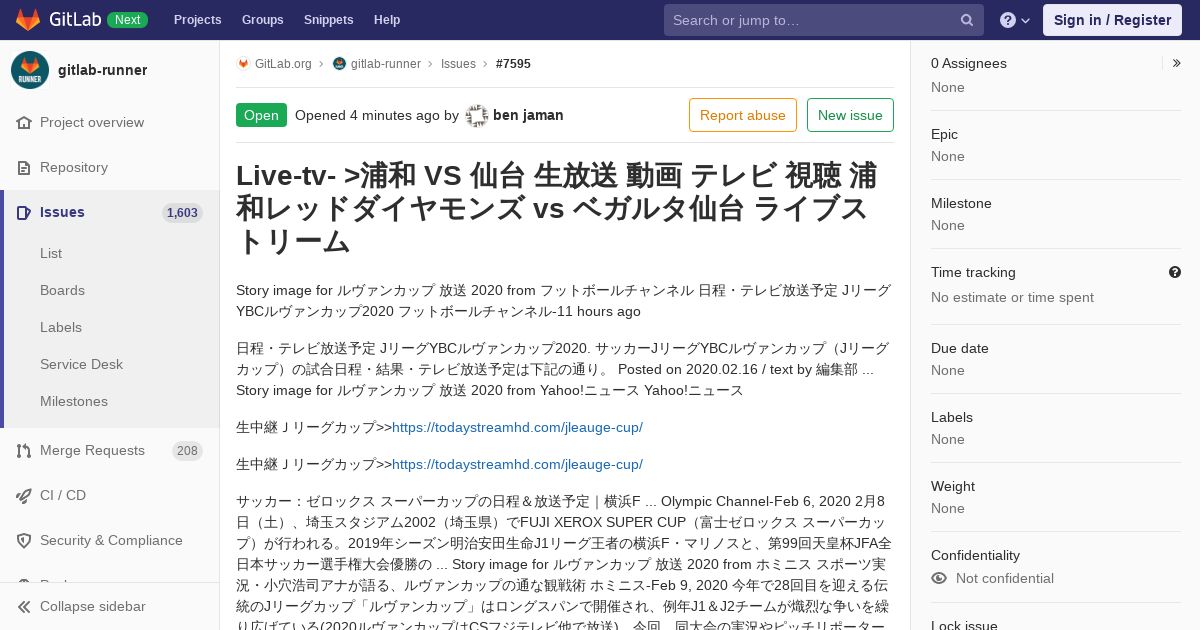Click the Security & Compliance shield icon

pyautogui.click(x=24, y=541)
